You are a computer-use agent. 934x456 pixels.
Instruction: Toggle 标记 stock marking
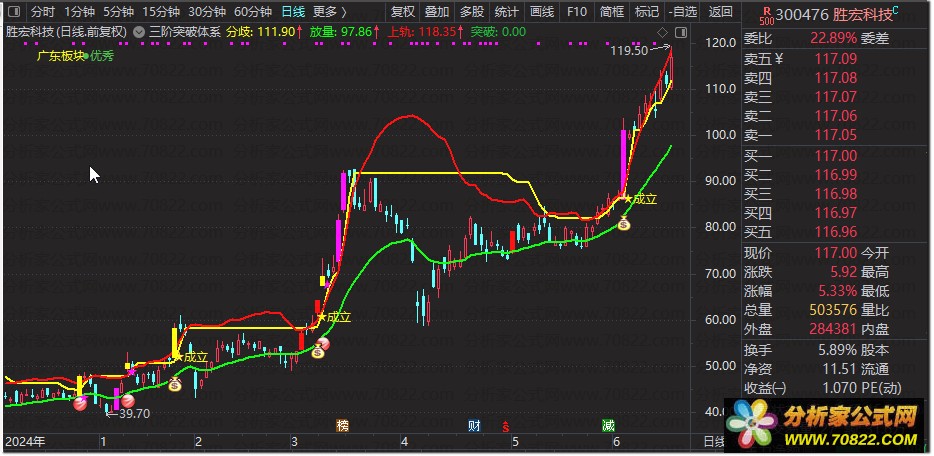click(x=647, y=11)
